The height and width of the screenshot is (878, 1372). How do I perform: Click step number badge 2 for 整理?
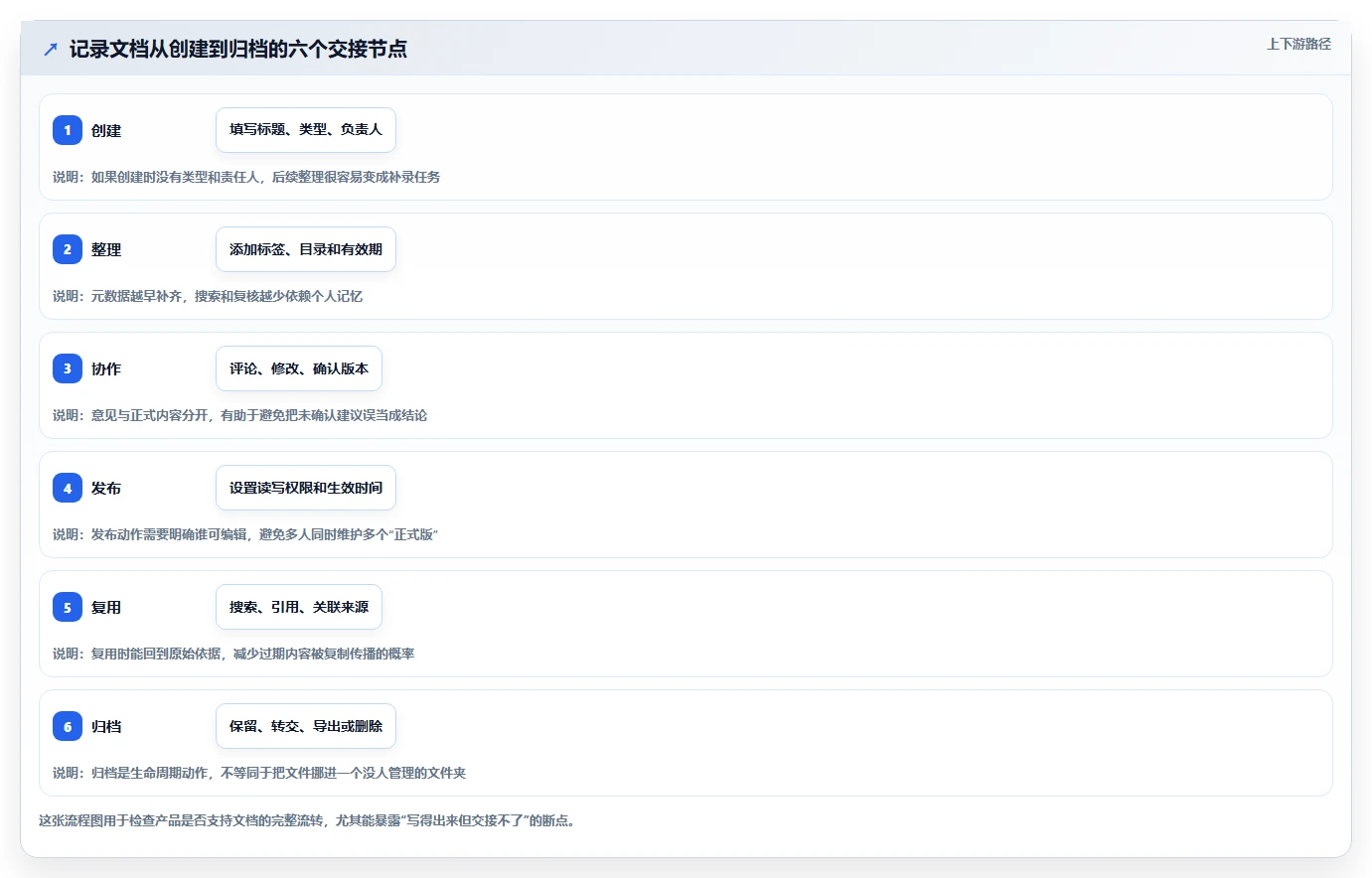point(68,249)
